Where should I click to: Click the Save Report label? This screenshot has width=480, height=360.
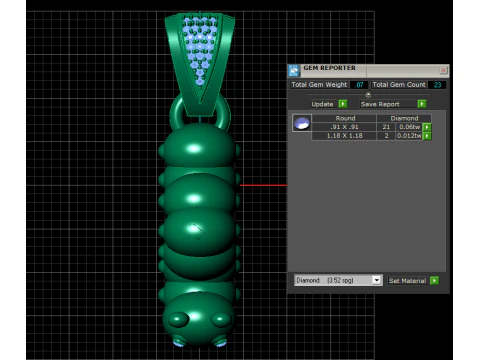click(380, 104)
